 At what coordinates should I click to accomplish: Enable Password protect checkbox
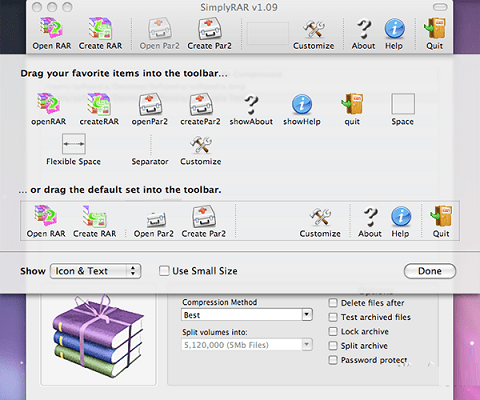pos(333,360)
